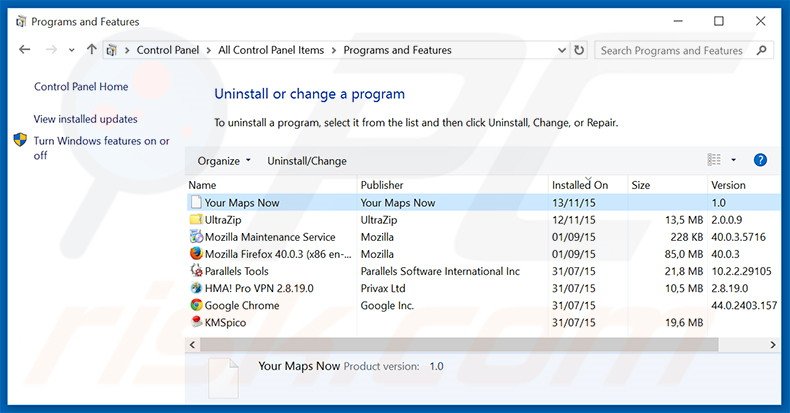The height and width of the screenshot is (413, 790).
Task: Go to Control Panel Home
Action: click(81, 87)
